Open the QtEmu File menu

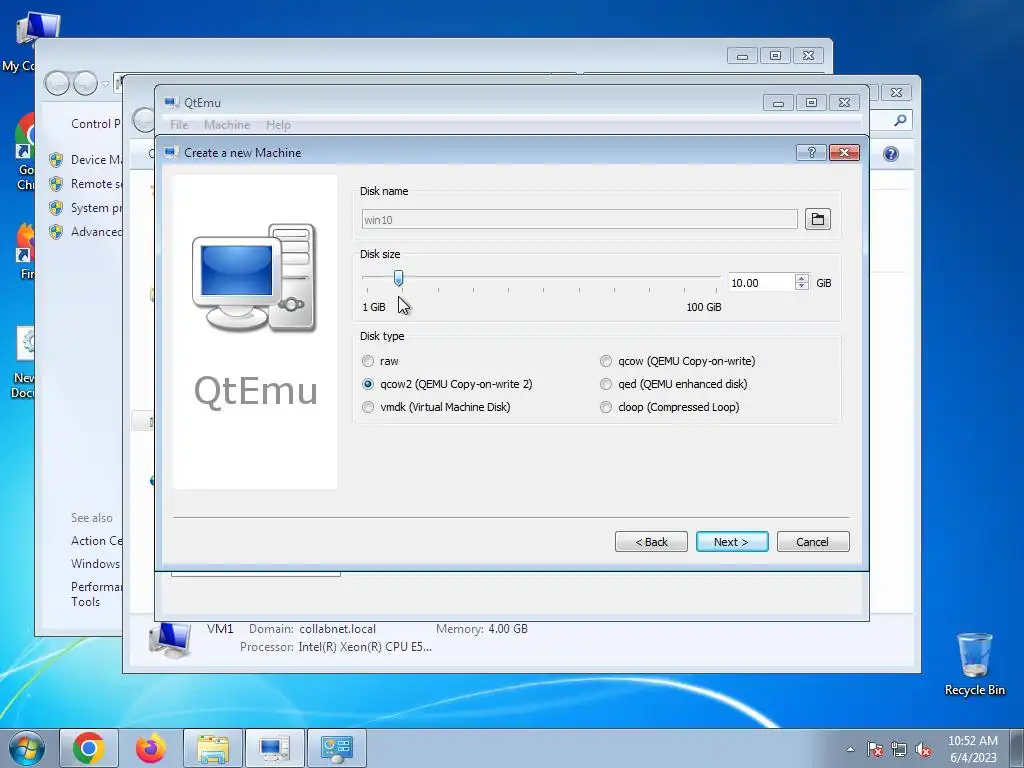(x=179, y=125)
